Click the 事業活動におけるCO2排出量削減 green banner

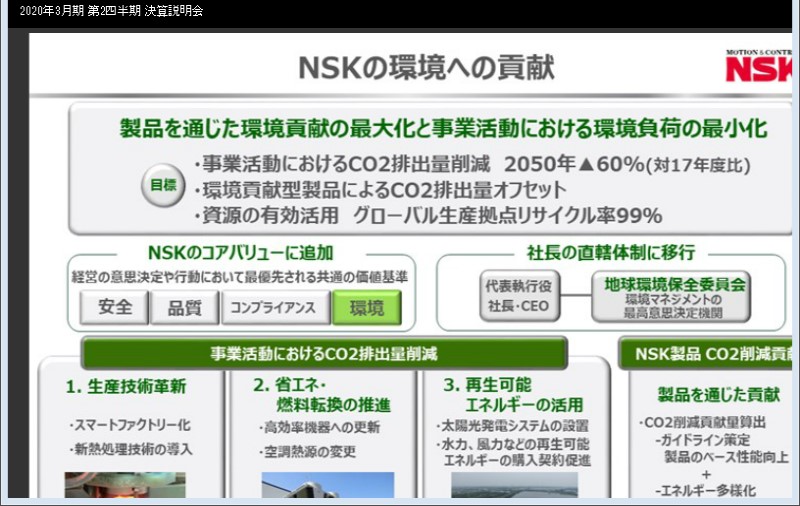(324, 353)
